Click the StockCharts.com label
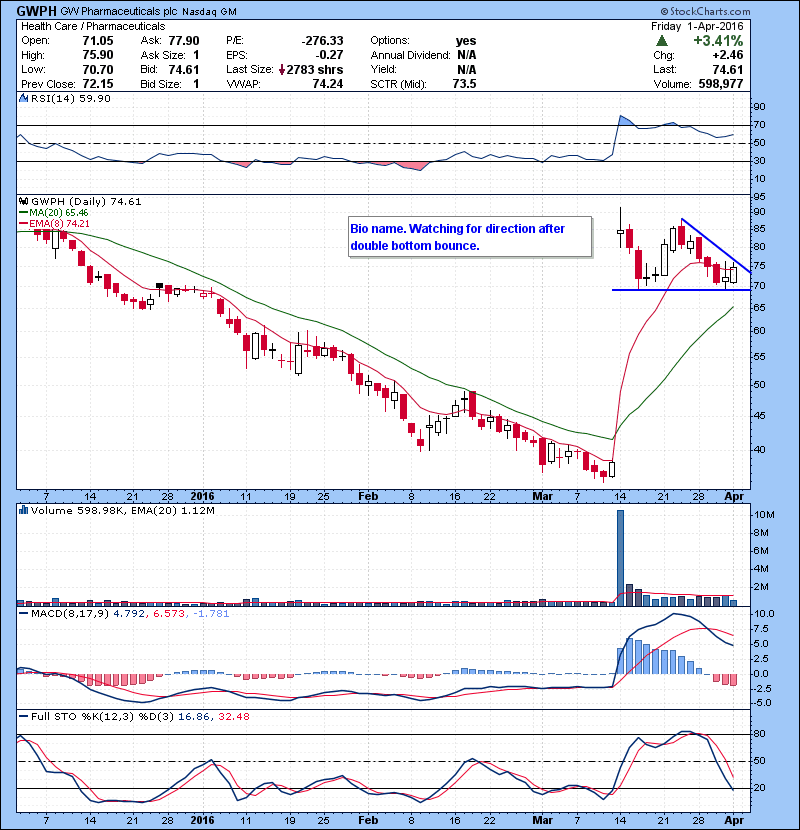The width and height of the screenshot is (800, 830). tap(705, 11)
